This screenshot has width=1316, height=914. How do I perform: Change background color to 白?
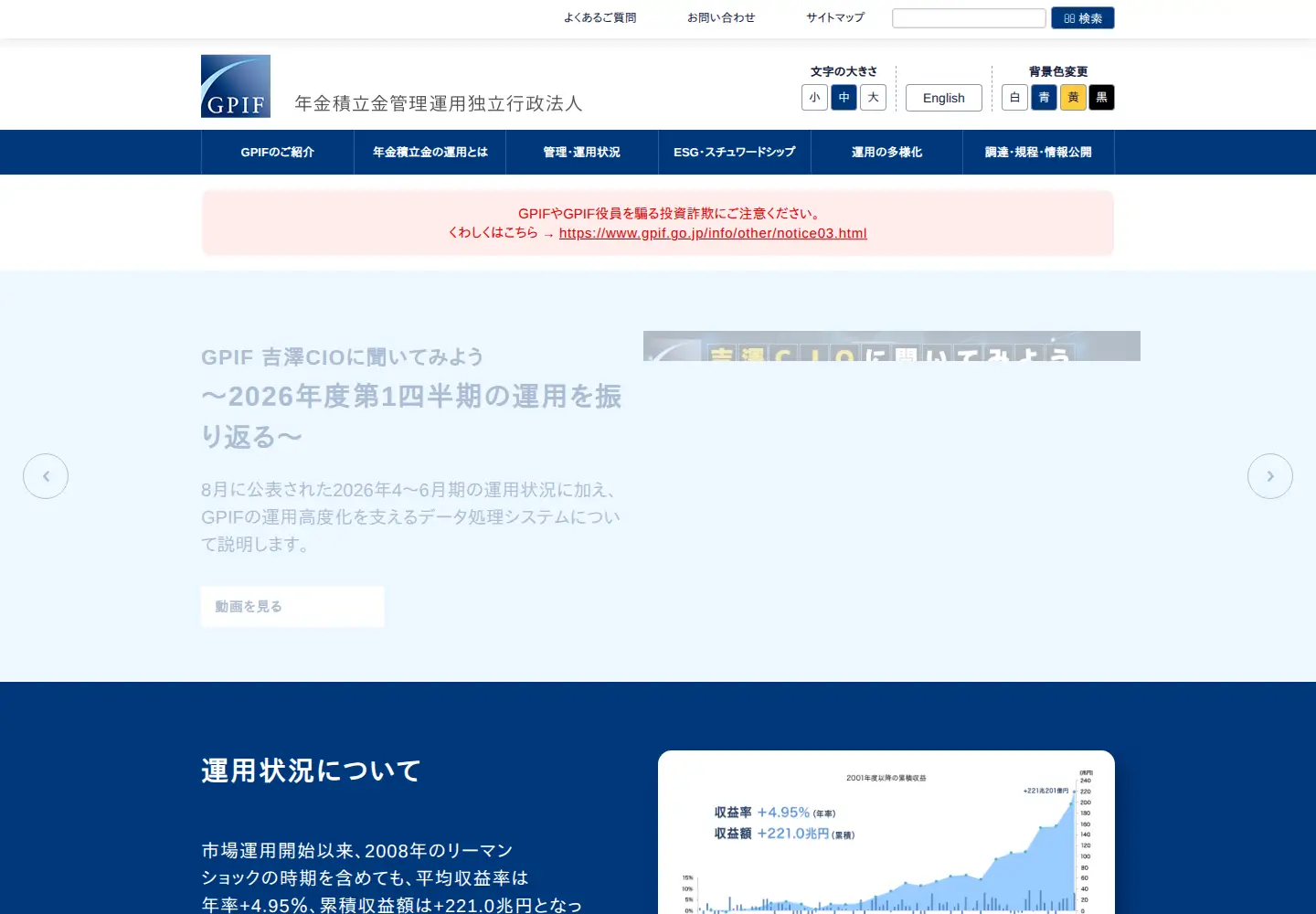[1014, 97]
